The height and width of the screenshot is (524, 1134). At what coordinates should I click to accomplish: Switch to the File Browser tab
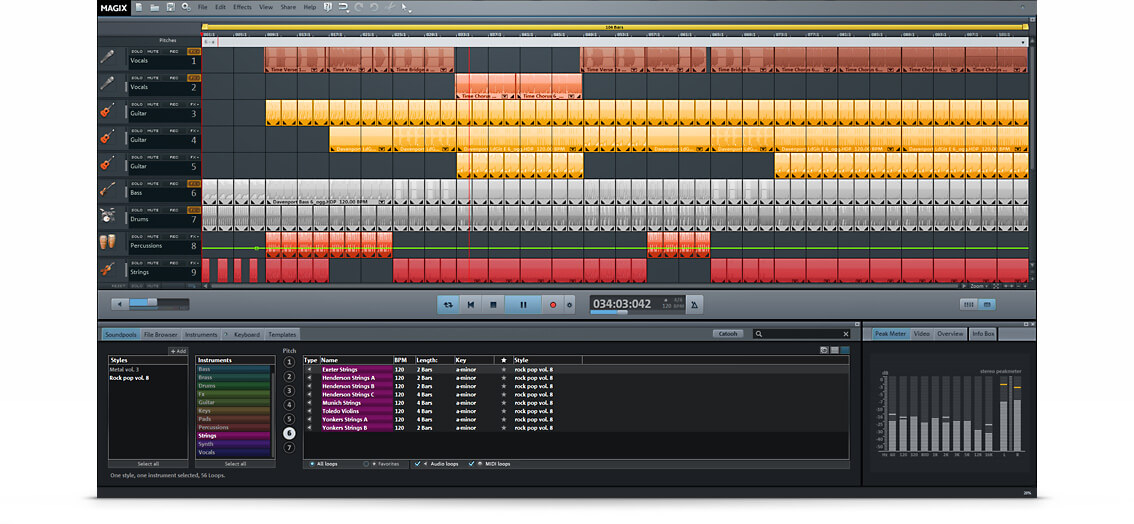tap(161, 335)
